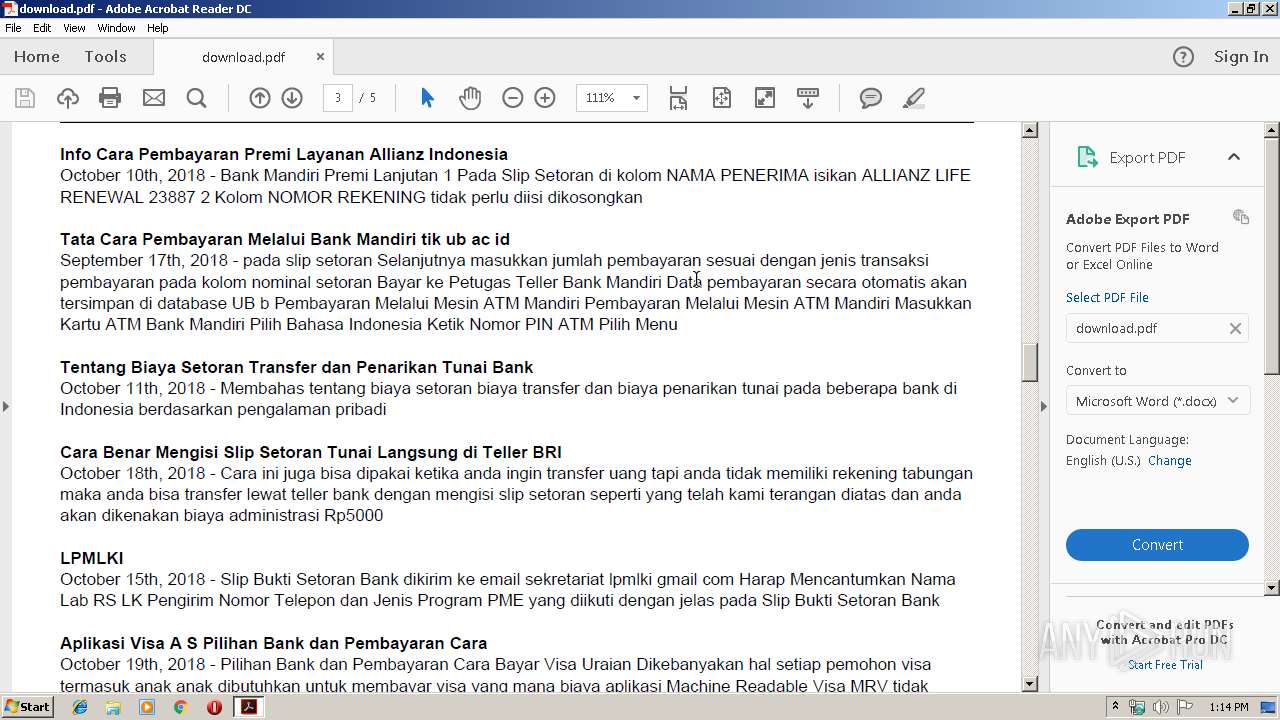Change the document language link

tap(1169, 461)
